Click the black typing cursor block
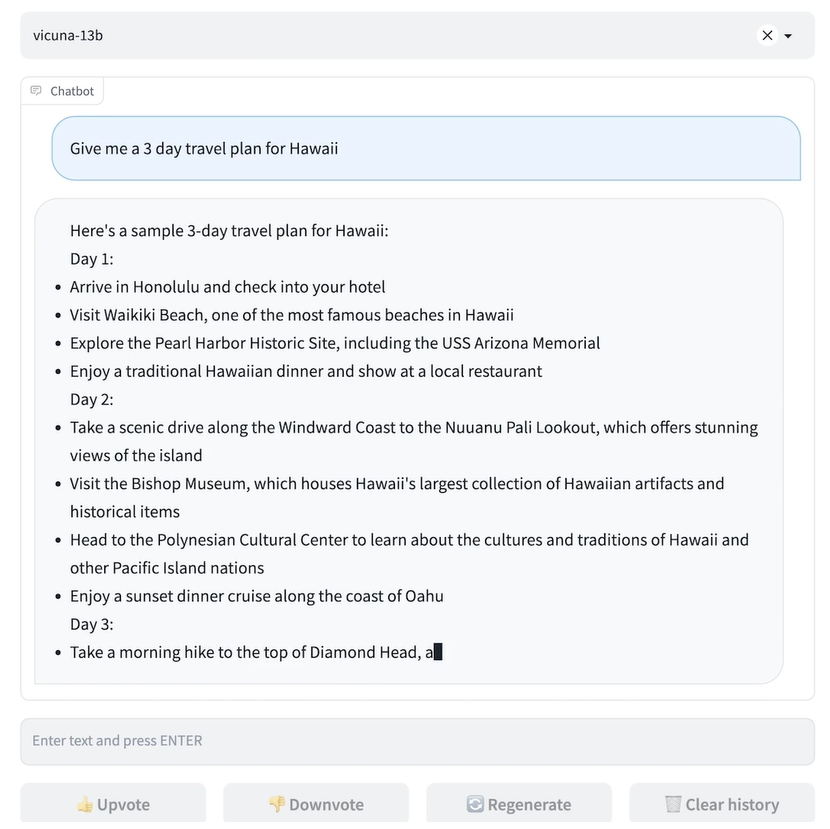 [x=438, y=652]
